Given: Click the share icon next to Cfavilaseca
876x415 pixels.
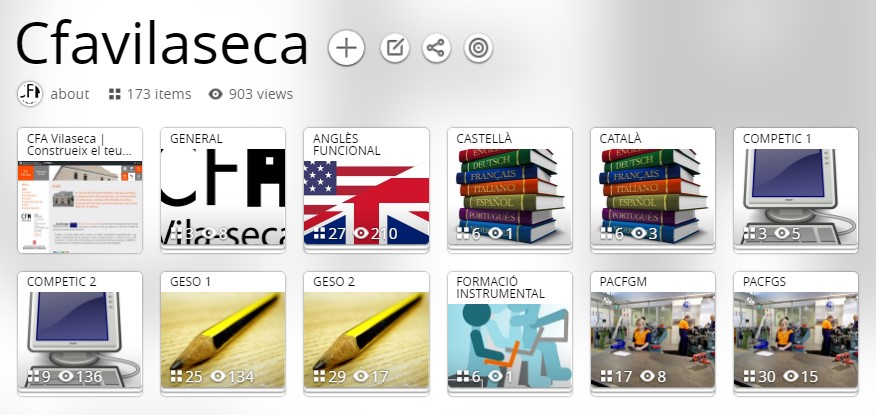Looking at the screenshot, I should 436,47.
